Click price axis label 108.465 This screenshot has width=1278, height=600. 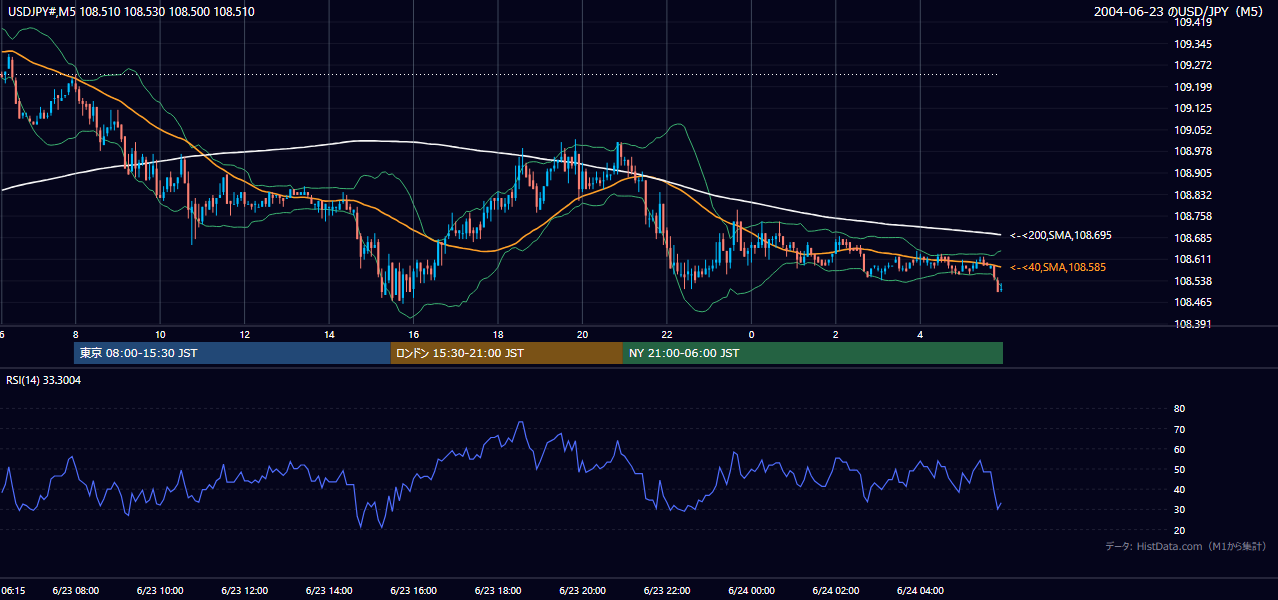(x=1193, y=302)
